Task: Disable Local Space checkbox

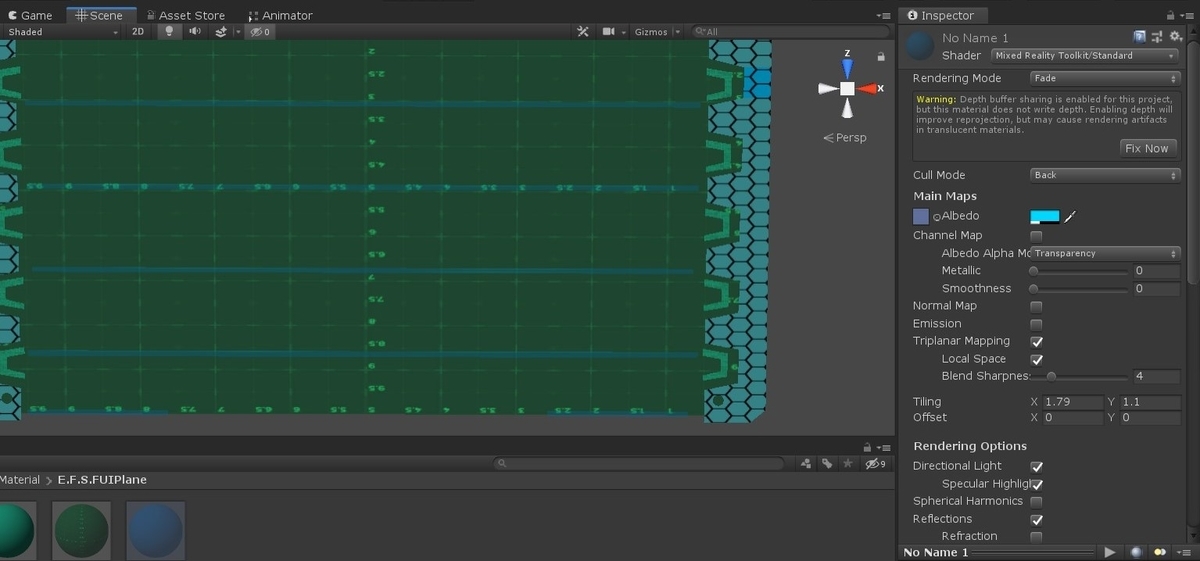Action: tap(1036, 359)
